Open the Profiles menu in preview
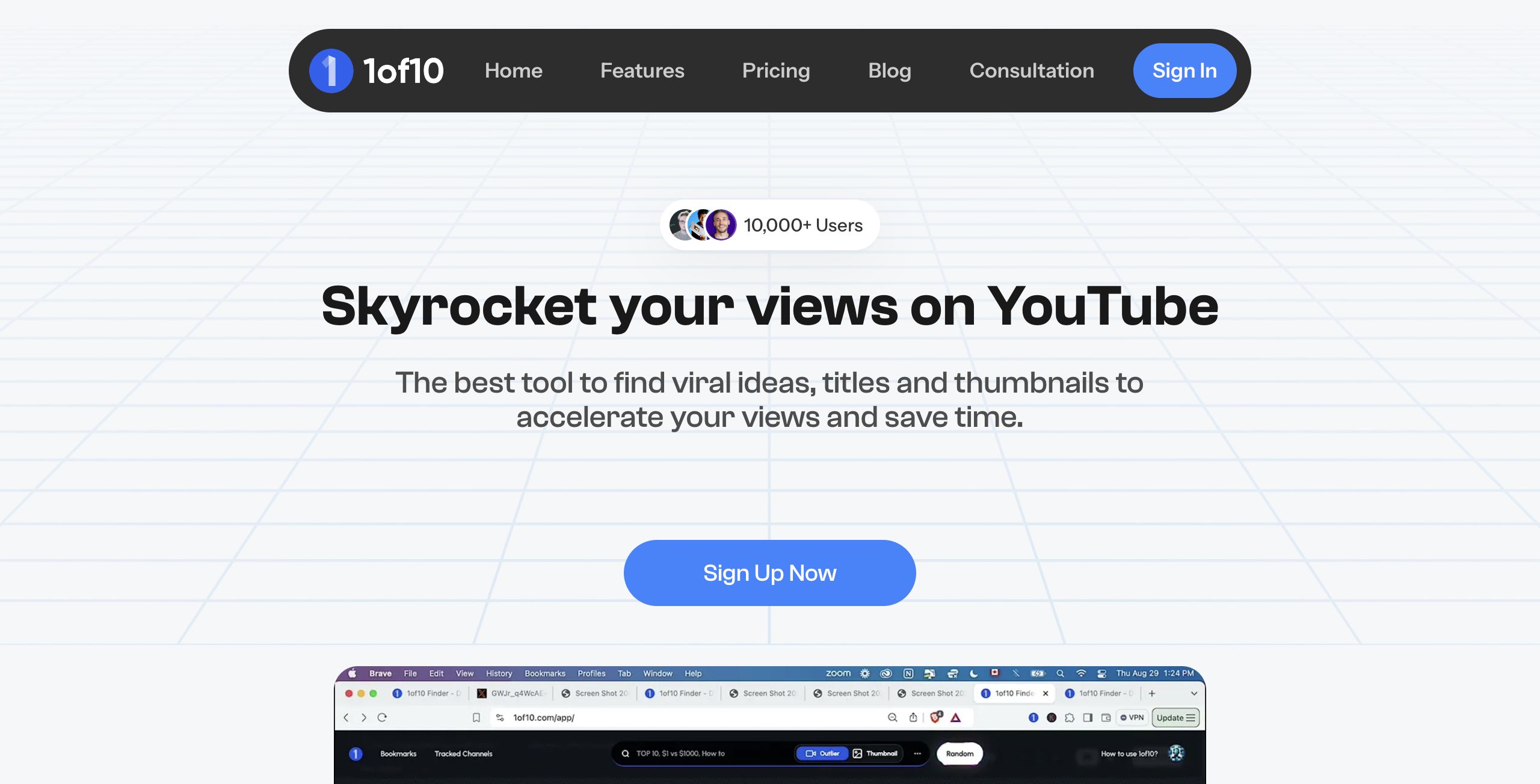Viewport: 1540px width, 784px height. [x=591, y=673]
